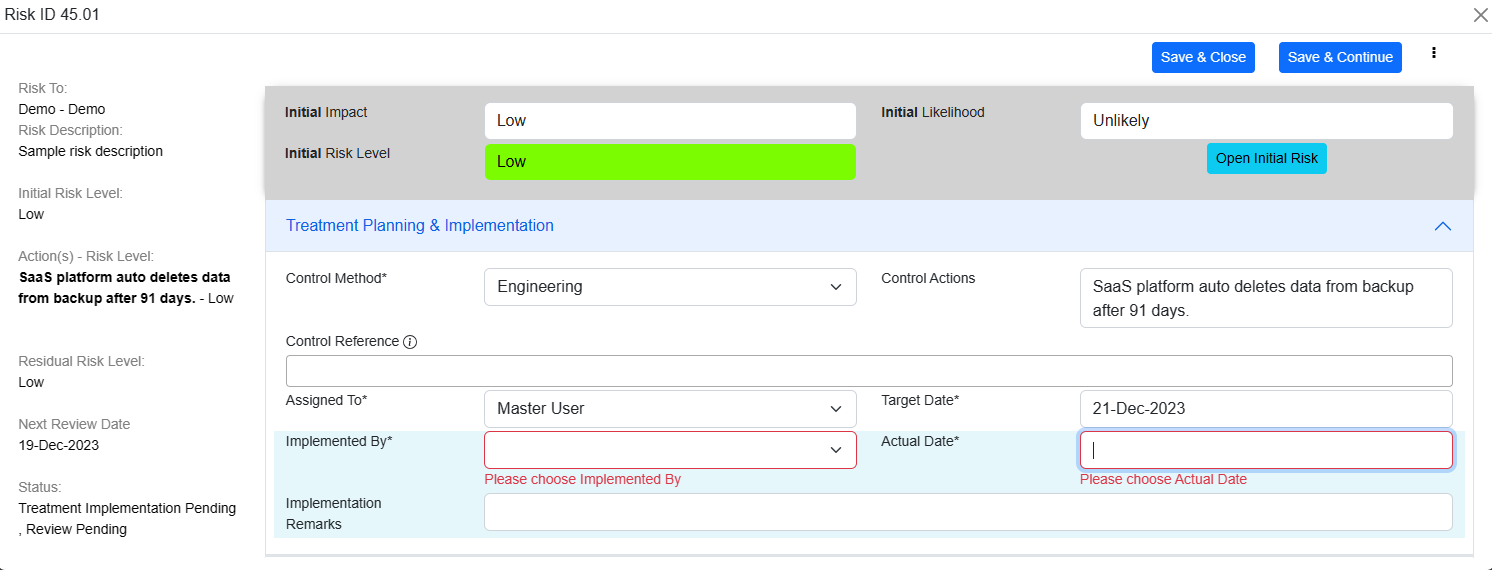This screenshot has height=570, width=1492.
Task: Click the Control Reference info icon
Action: [x=410, y=342]
